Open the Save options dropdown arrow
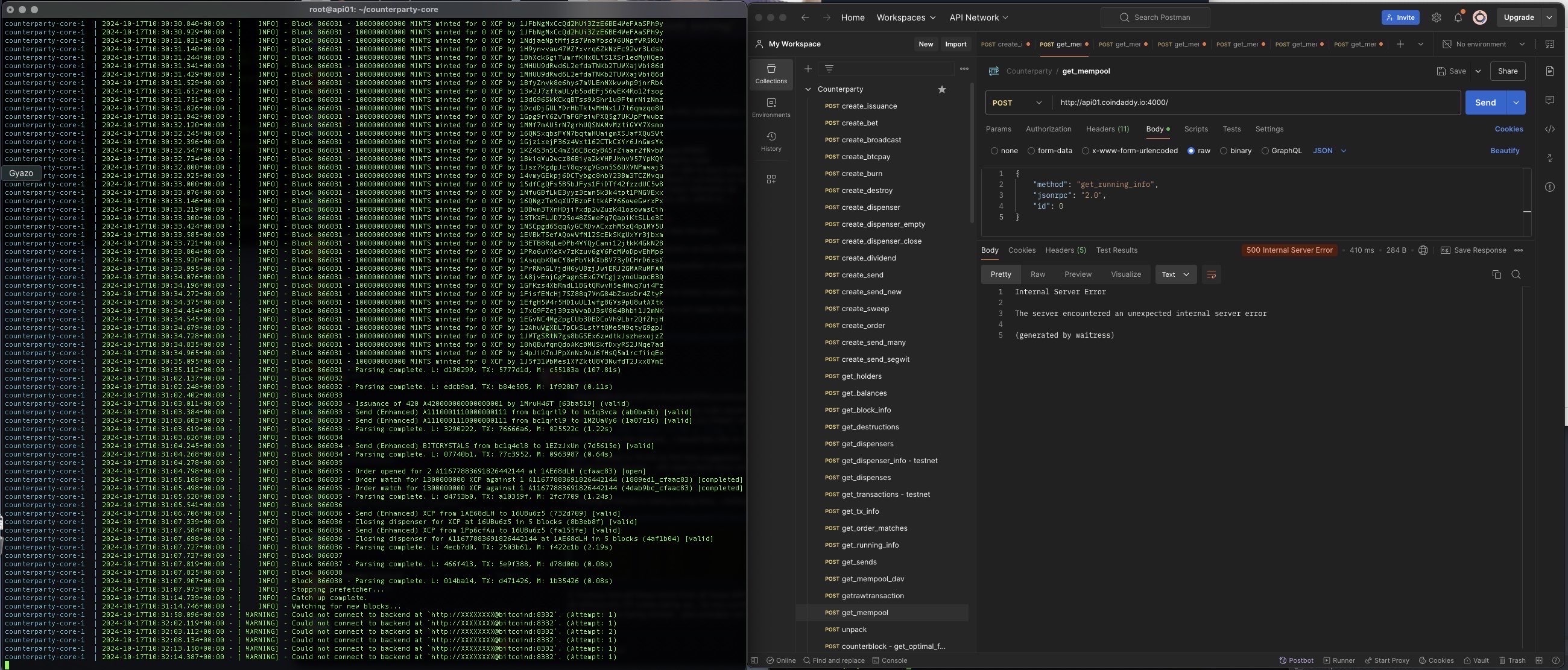Viewport: 1568px width, 670px height. pyautogui.click(x=1478, y=71)
